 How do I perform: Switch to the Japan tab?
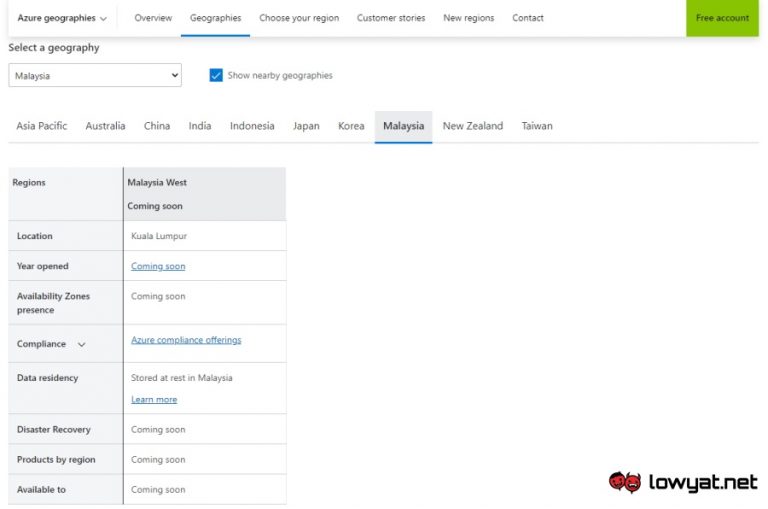pyautogui.click(x=306, y=126)
